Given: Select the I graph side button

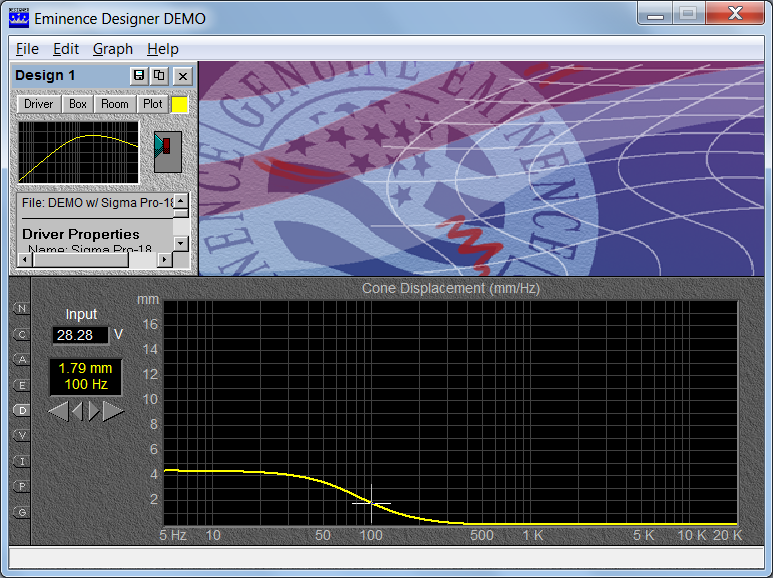Looking at the screenshot, I should tap(22, 461).
